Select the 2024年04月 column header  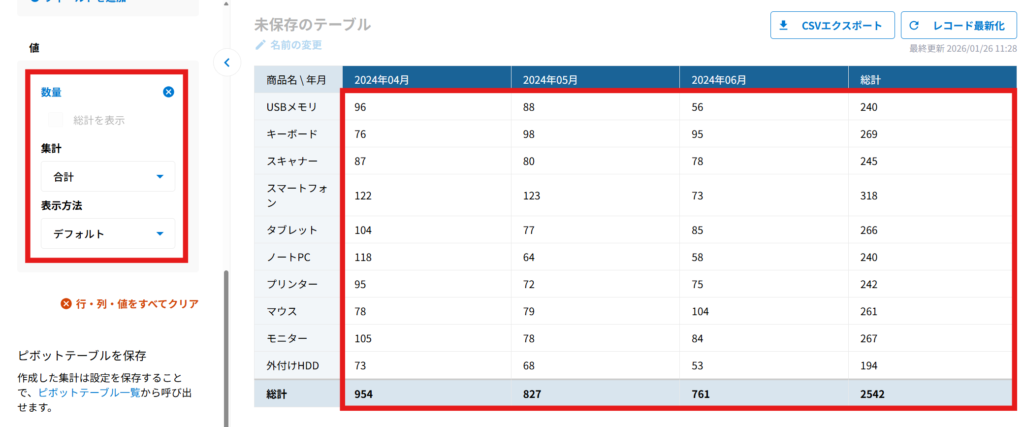coord(426,79)
